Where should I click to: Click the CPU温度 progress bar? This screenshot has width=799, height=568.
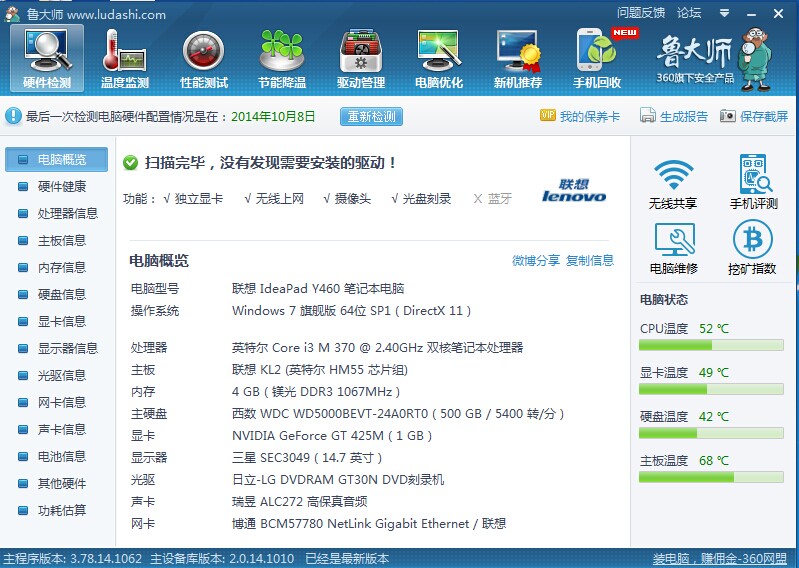pyautogui.click(x=711, y=345)
